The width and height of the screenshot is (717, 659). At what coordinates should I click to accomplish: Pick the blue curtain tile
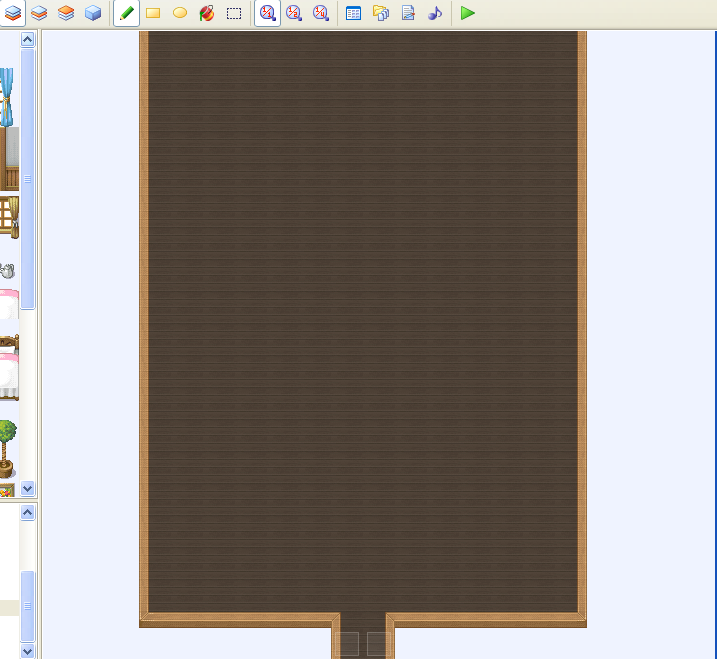tap(7, 97)
